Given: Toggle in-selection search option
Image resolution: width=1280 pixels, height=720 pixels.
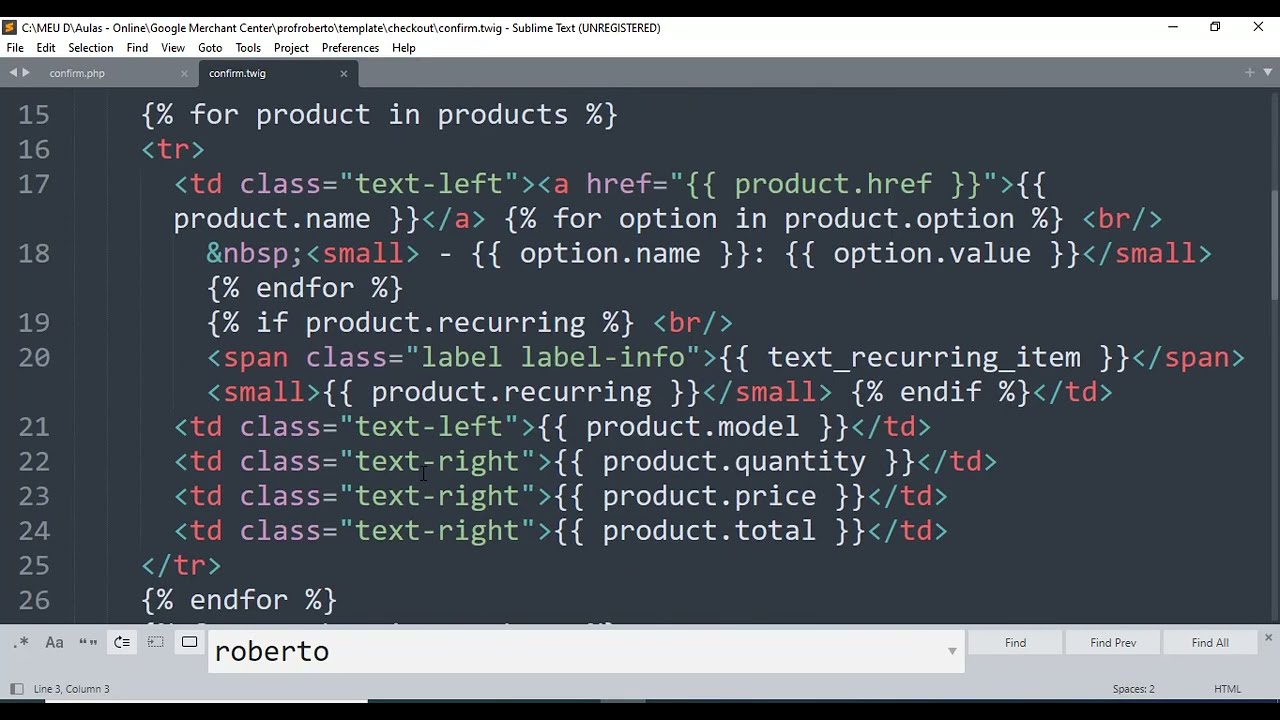Looking at the screenshot, I should pyautogui.click(x=156, y=643).
